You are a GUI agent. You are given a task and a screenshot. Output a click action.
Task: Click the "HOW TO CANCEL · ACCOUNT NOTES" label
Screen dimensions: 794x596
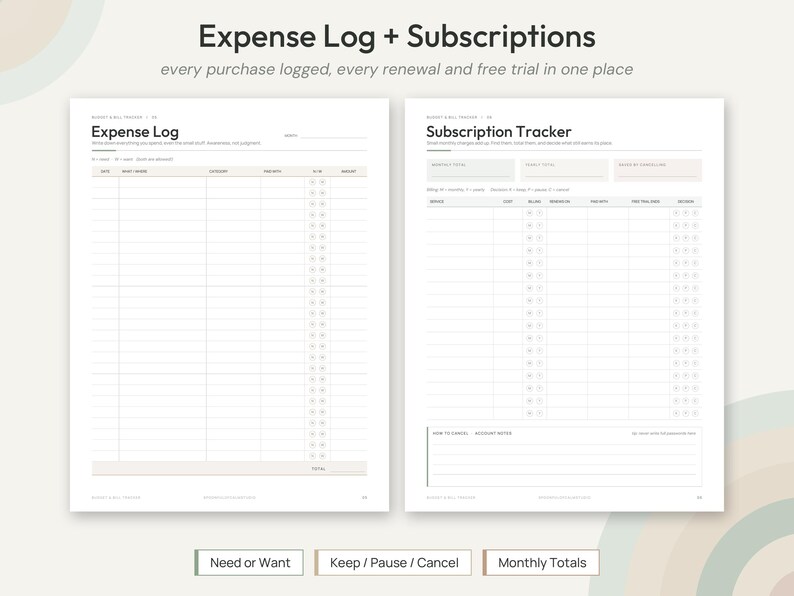click(472, 433)
